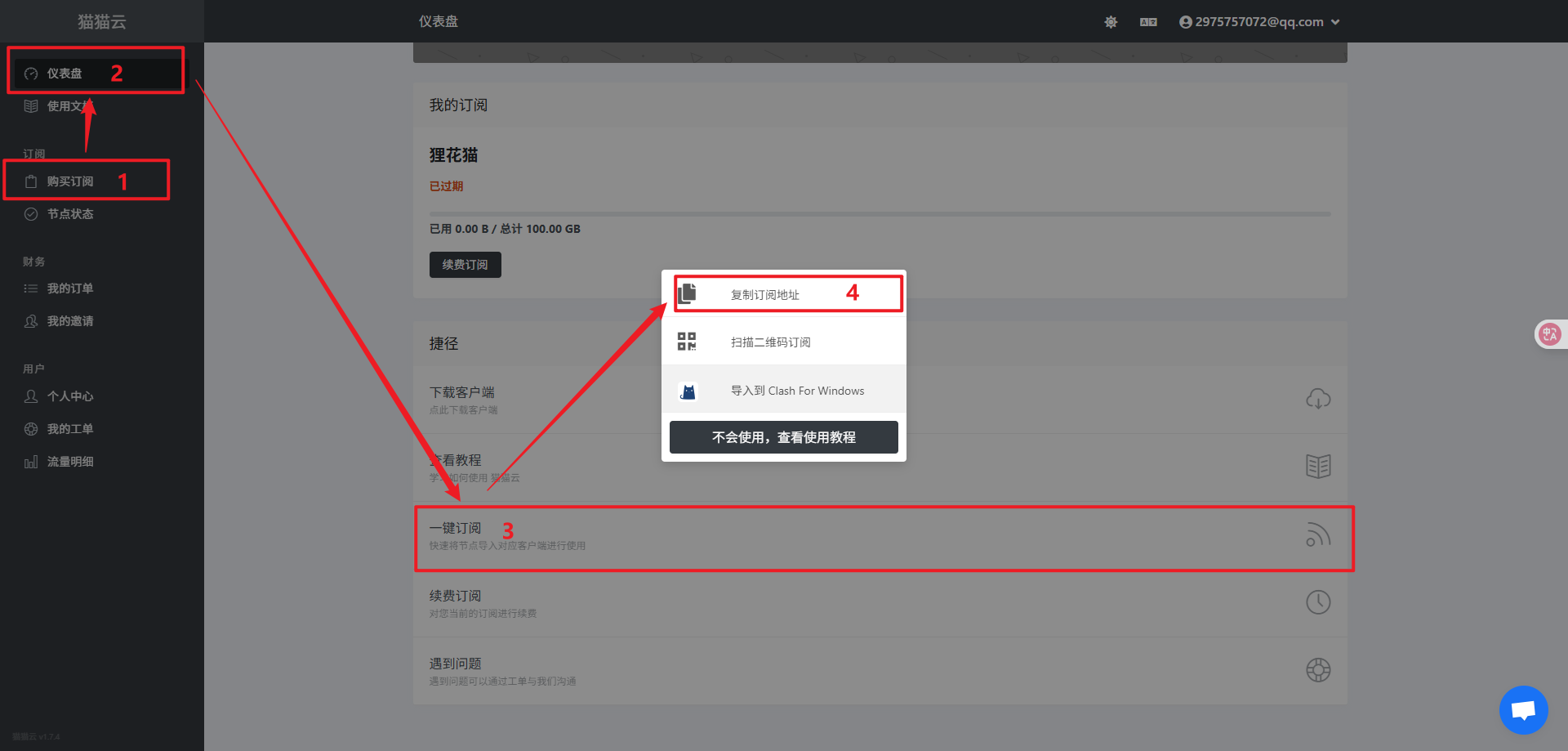
Task: Go to 节点状态 sidebar item
Action: 69,214
